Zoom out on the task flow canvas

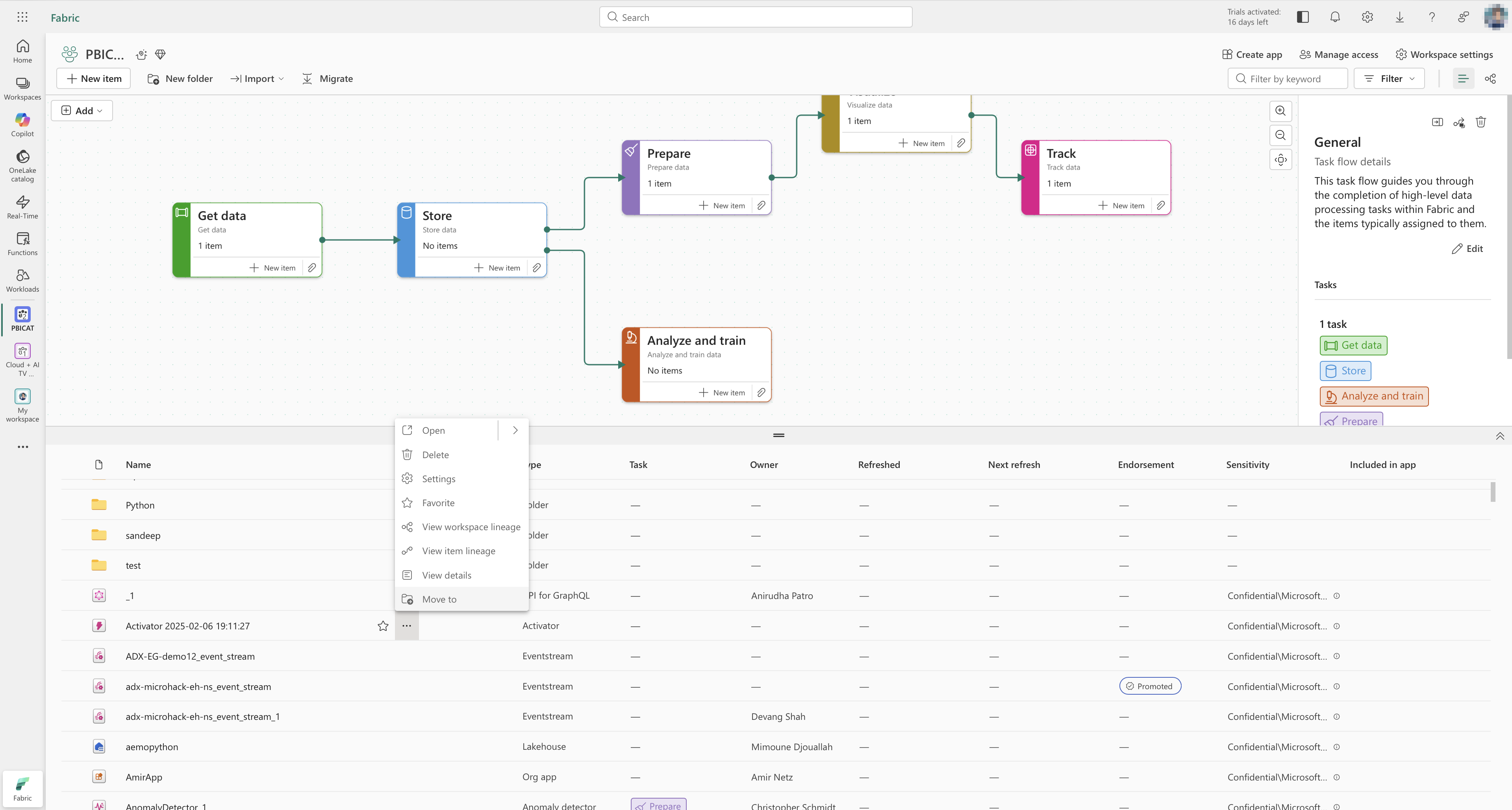click(x=1281, y=135)
